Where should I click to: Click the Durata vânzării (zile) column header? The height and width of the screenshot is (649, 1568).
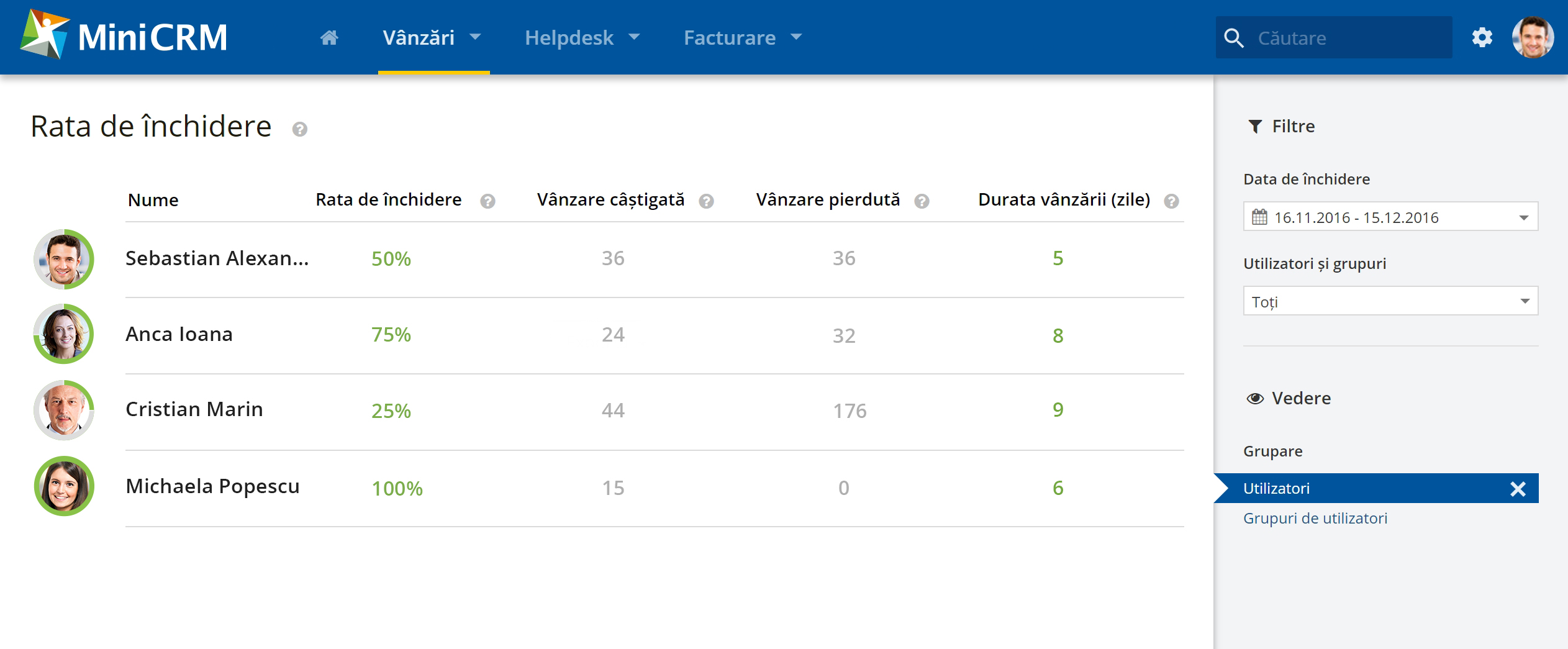1064,199
